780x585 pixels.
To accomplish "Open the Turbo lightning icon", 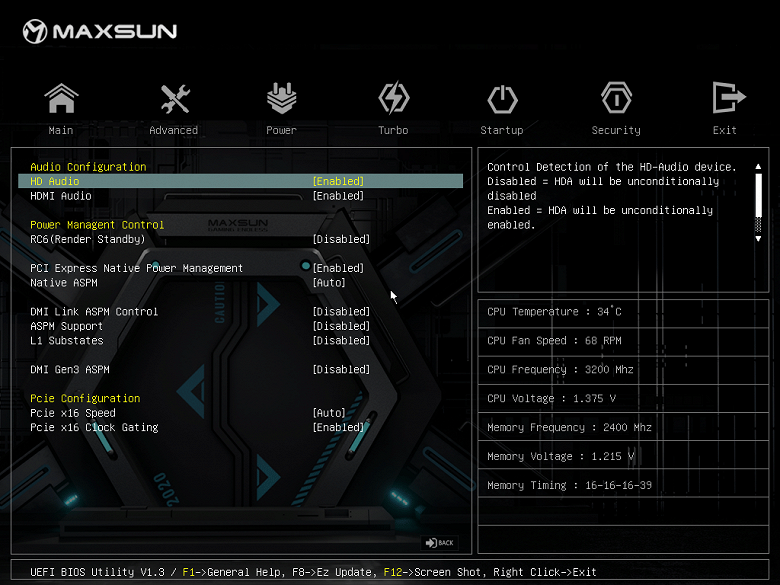I will click(x=393, y=98).
